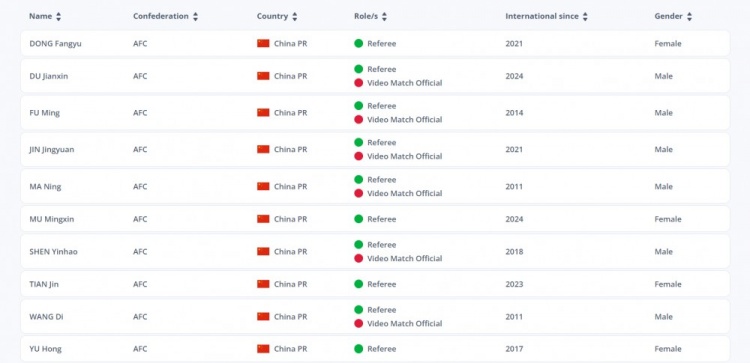Click China flag in DONG Fangyu row

263,44
